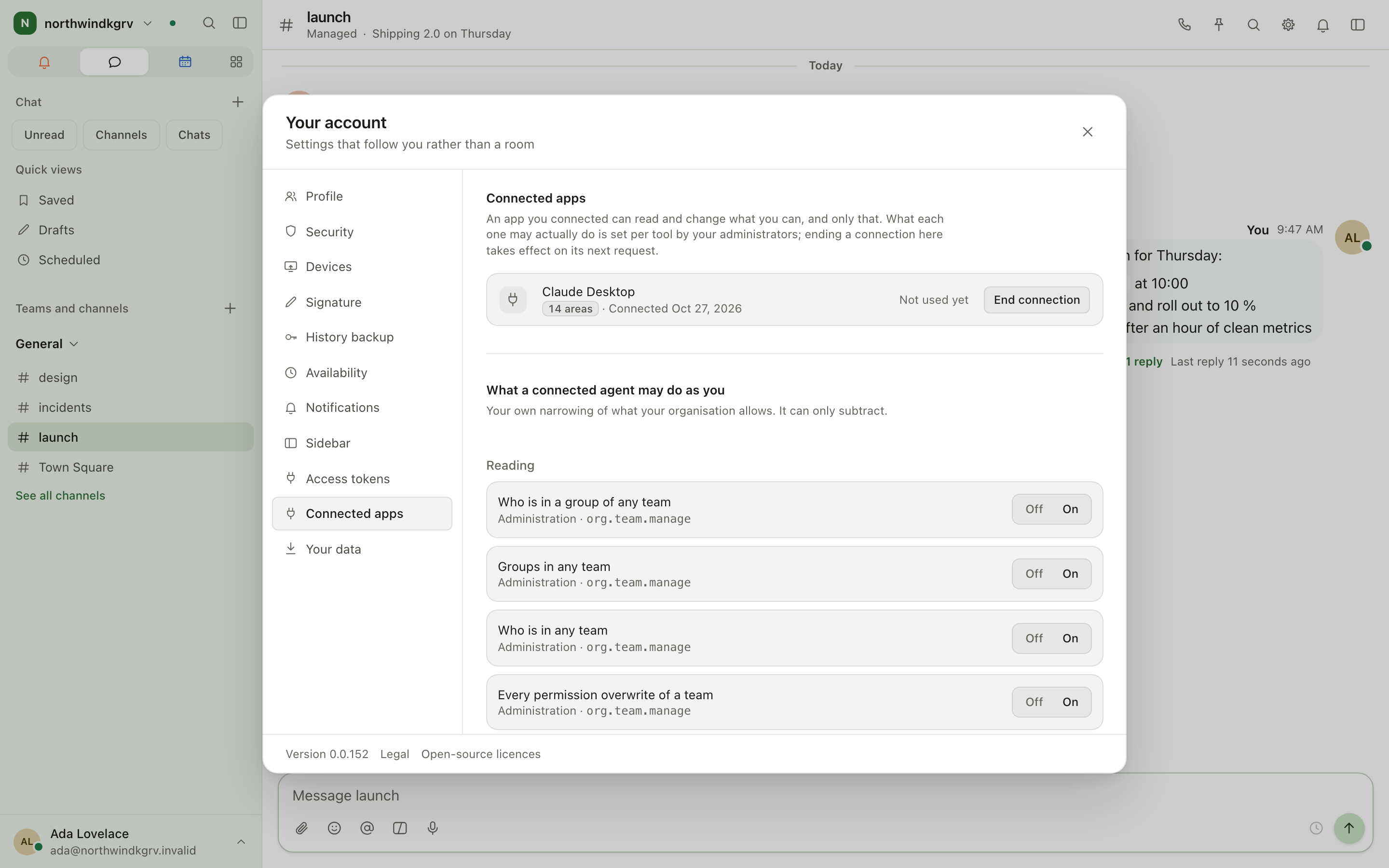1389x868 pixels.
Task: Turn On Every permission overwrite of a team
Action: [x=1070, y=702]
